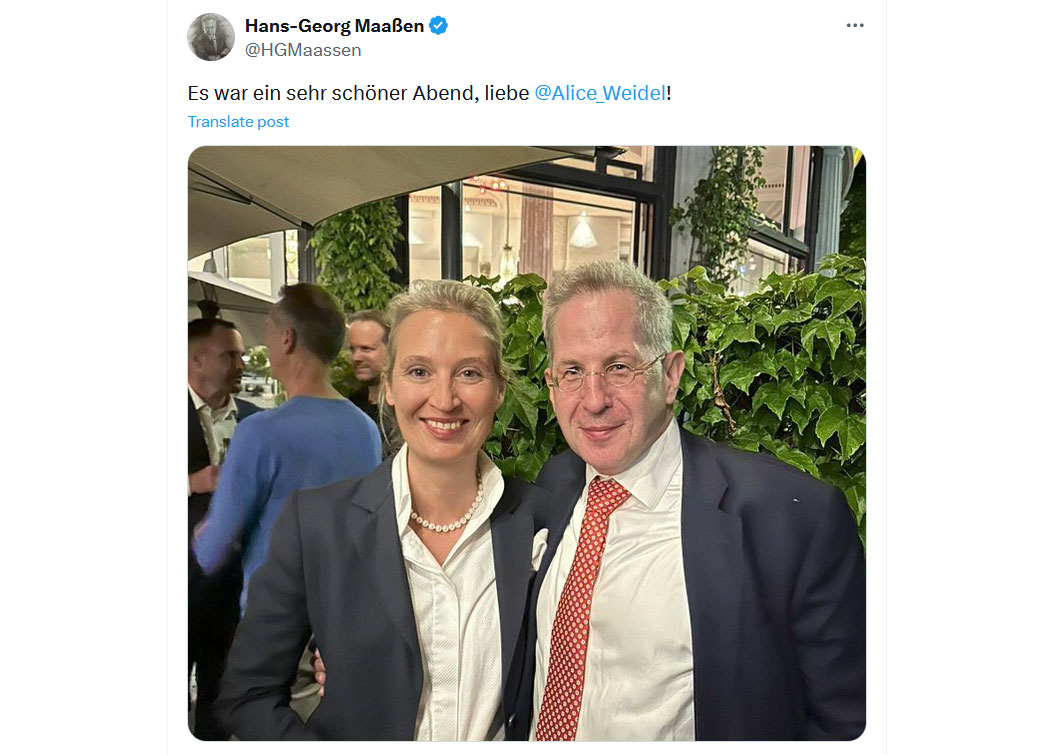
Task: Open the three-dot more options menu
Action: (854, 25)
